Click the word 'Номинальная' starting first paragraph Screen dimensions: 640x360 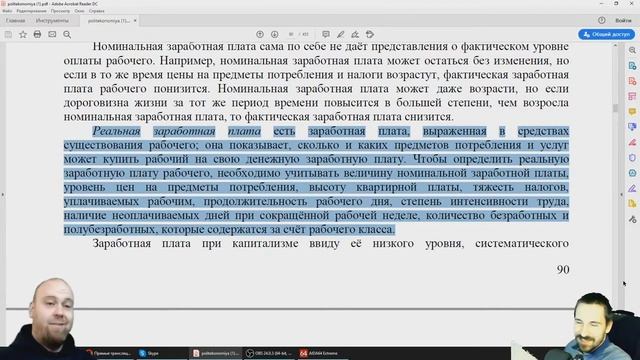[128, 47]
